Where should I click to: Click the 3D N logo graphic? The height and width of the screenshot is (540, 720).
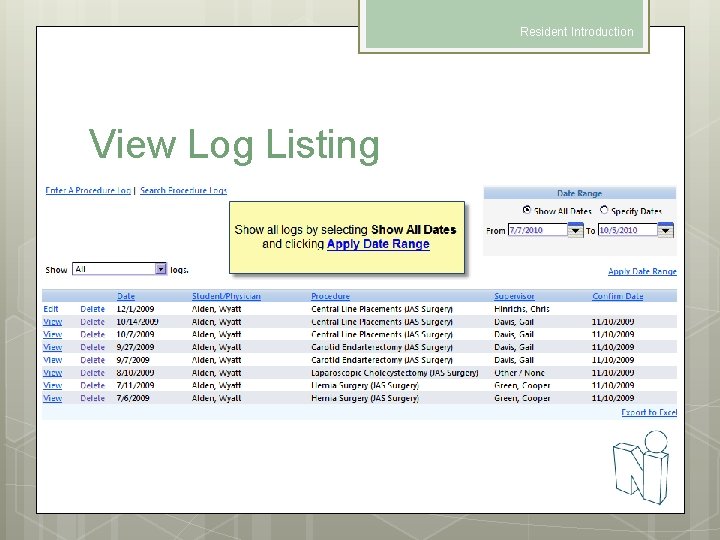coord(641,467)
